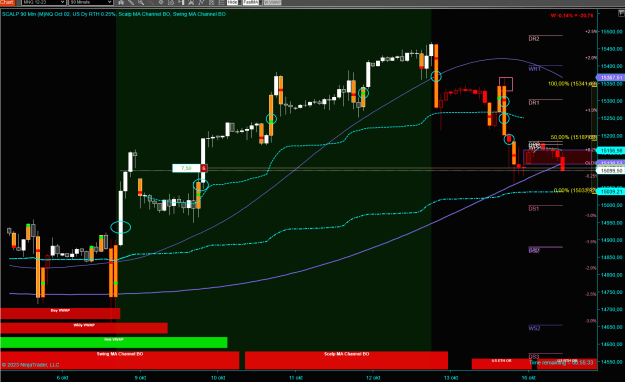Click the greyed button right of FastMA
This screenshot has width=625, height=382.
(x=273, y=2)
